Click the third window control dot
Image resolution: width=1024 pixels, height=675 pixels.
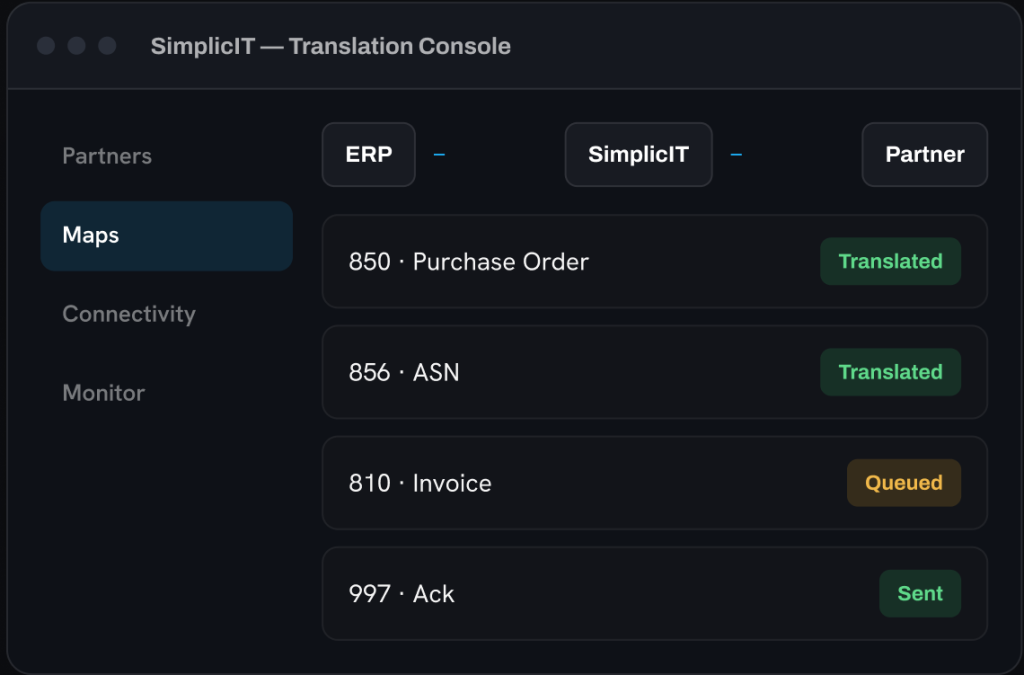(x=107, y=46)
